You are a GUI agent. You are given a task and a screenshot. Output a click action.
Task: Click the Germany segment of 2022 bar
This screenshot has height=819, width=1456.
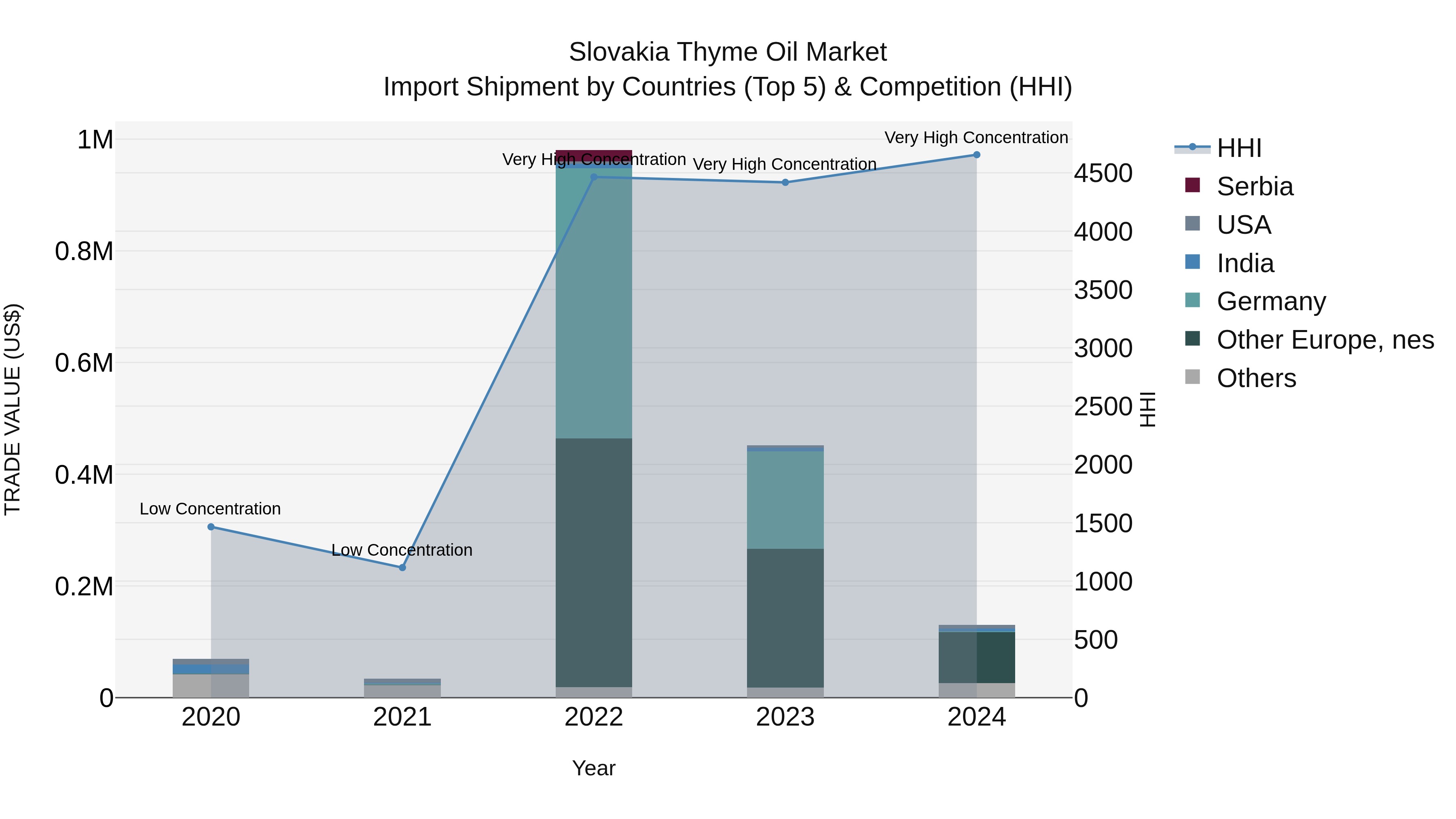pos(593,303)
